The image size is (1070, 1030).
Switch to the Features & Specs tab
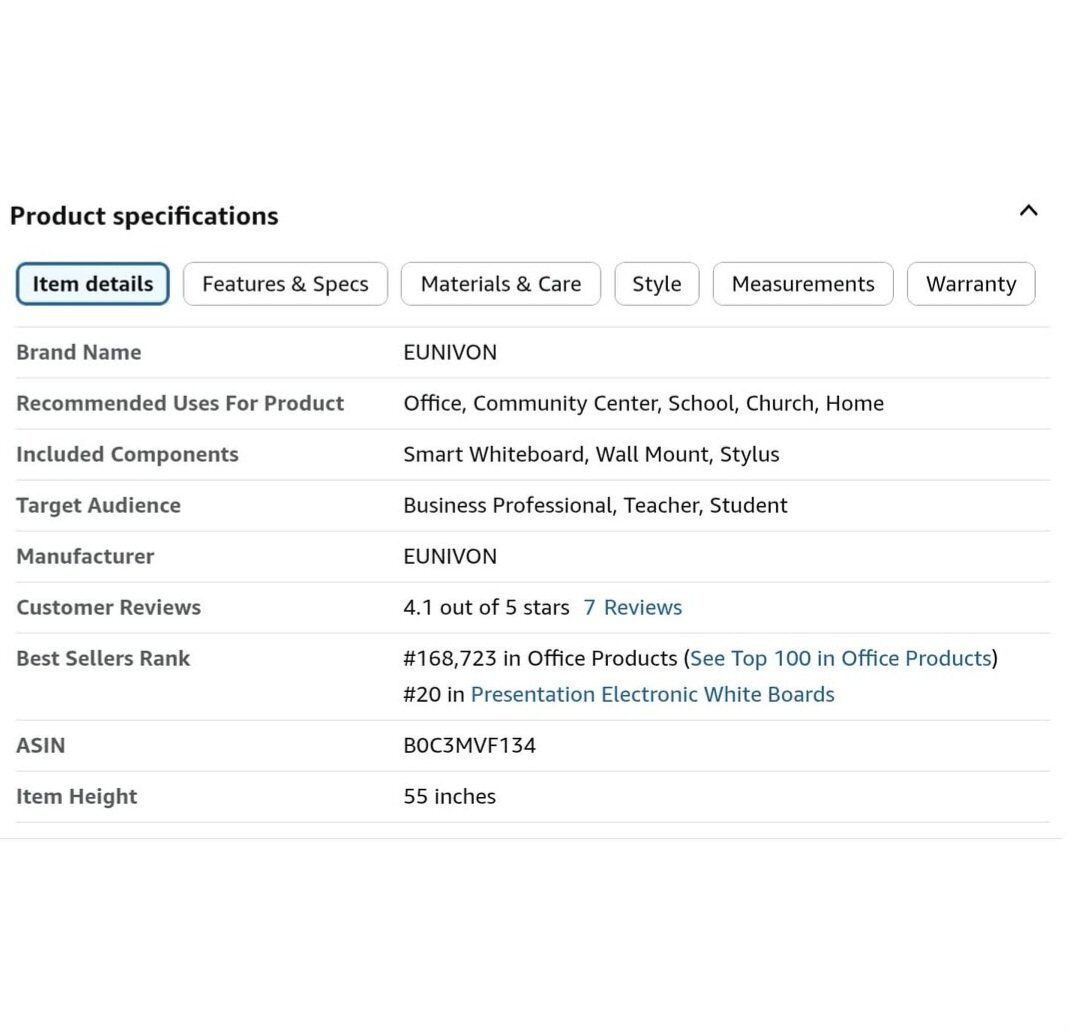(285, 284)
